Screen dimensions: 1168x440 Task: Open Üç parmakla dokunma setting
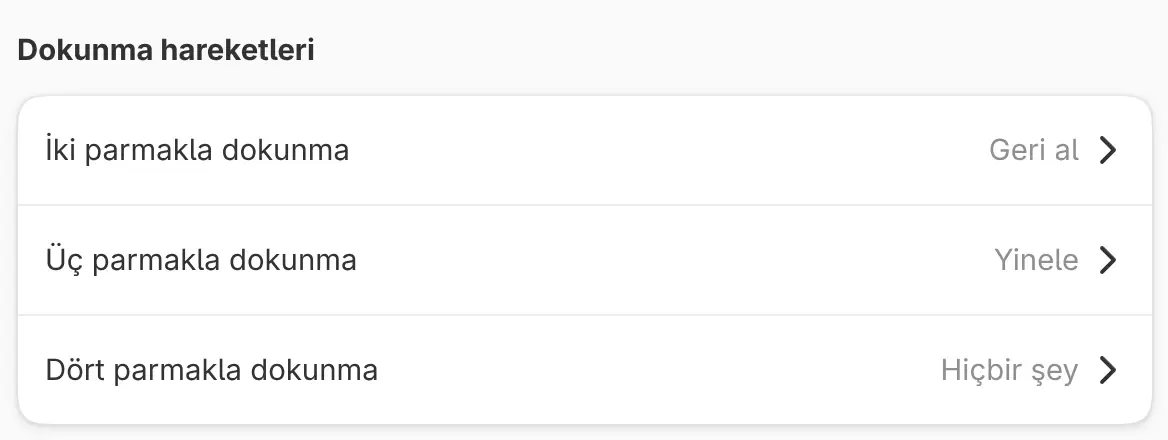pyautogui.click(x=585, y=260)
